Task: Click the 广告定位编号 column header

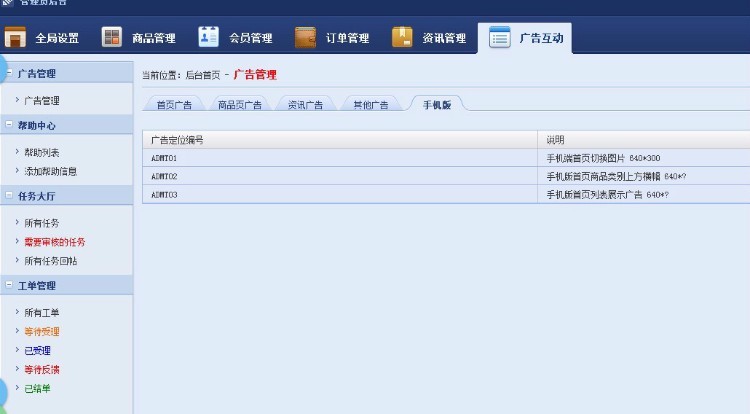Action: point(340,140)
